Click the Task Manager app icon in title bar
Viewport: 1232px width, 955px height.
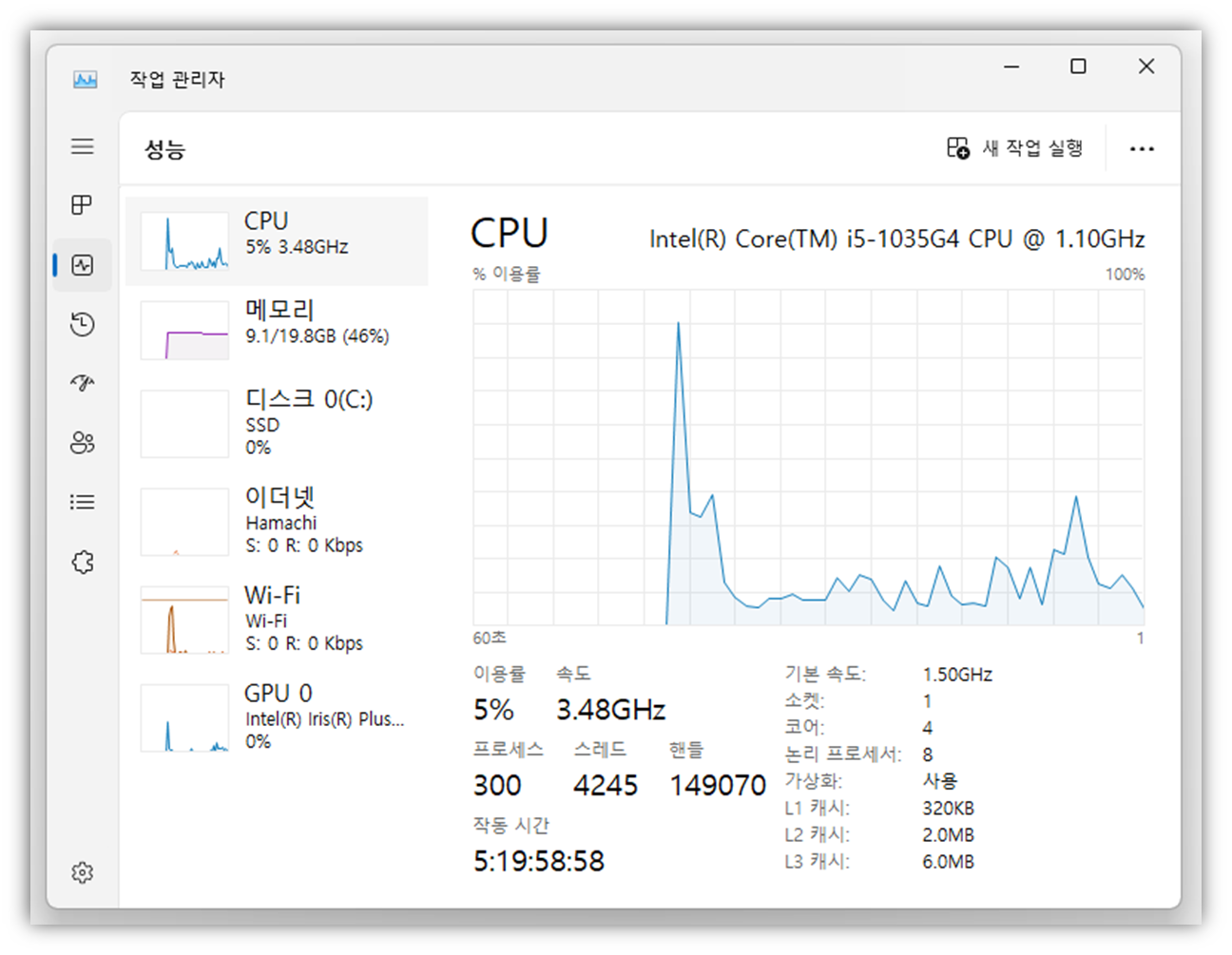(86, 80)
